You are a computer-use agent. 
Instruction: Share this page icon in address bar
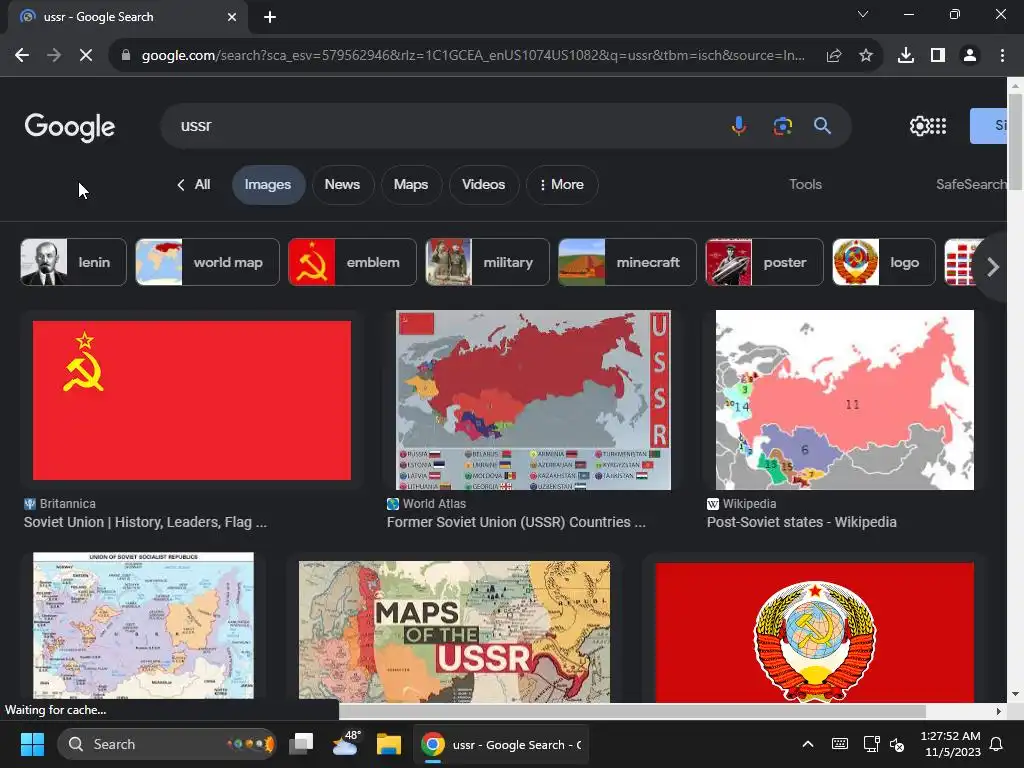[834, 56]
